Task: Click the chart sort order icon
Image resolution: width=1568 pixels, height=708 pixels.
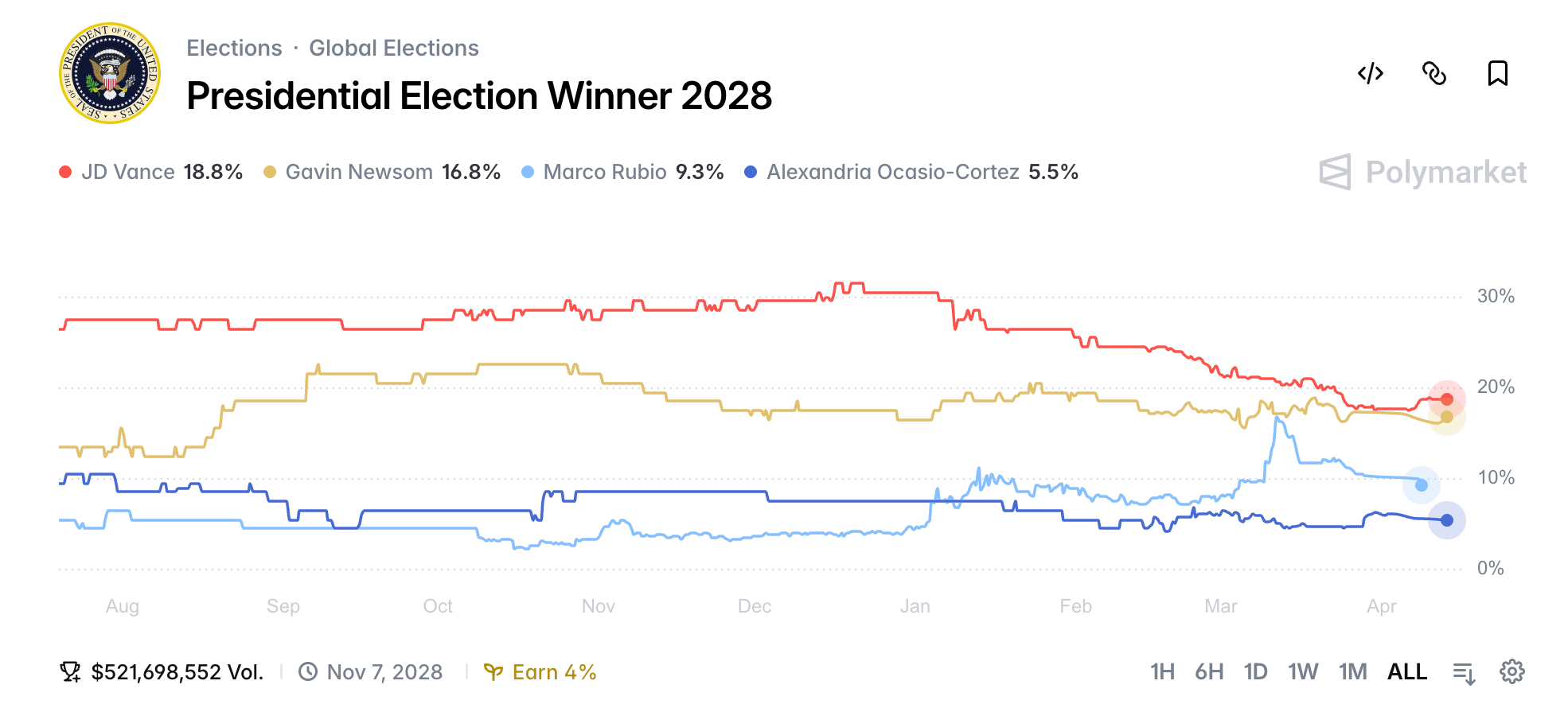Action: coord(1463,671)
